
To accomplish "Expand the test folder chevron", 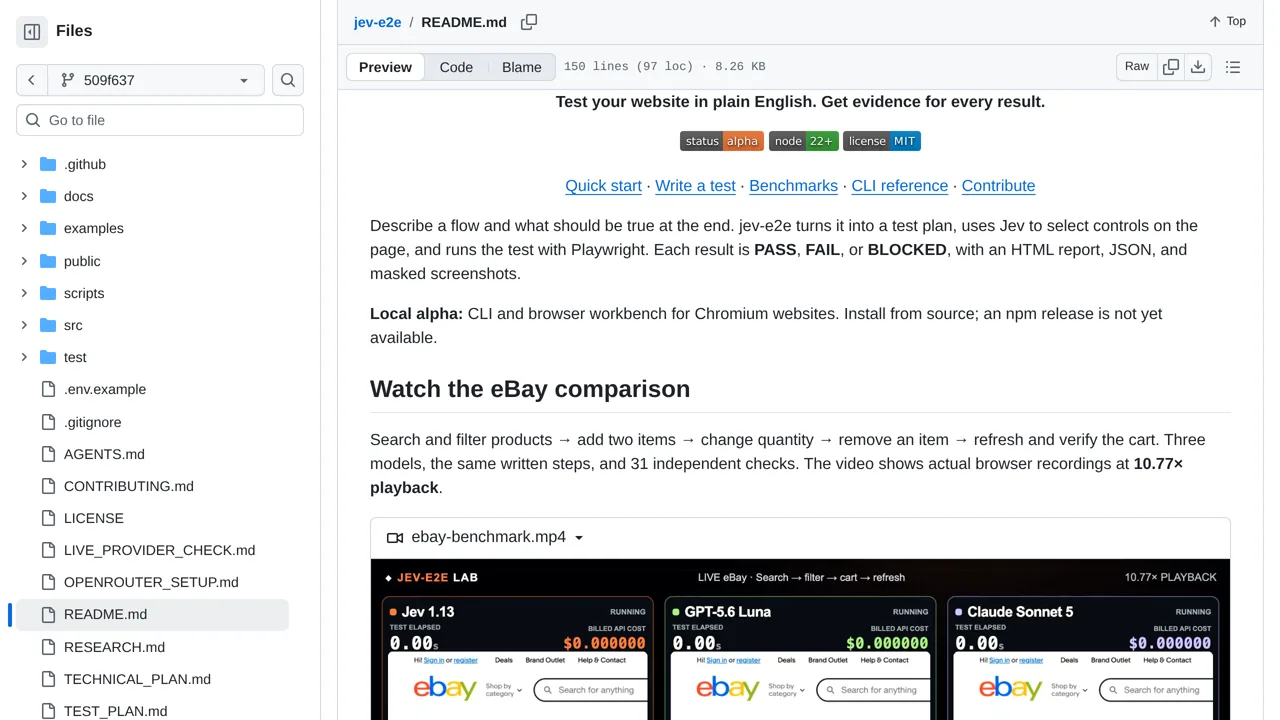I will (24, 357).
